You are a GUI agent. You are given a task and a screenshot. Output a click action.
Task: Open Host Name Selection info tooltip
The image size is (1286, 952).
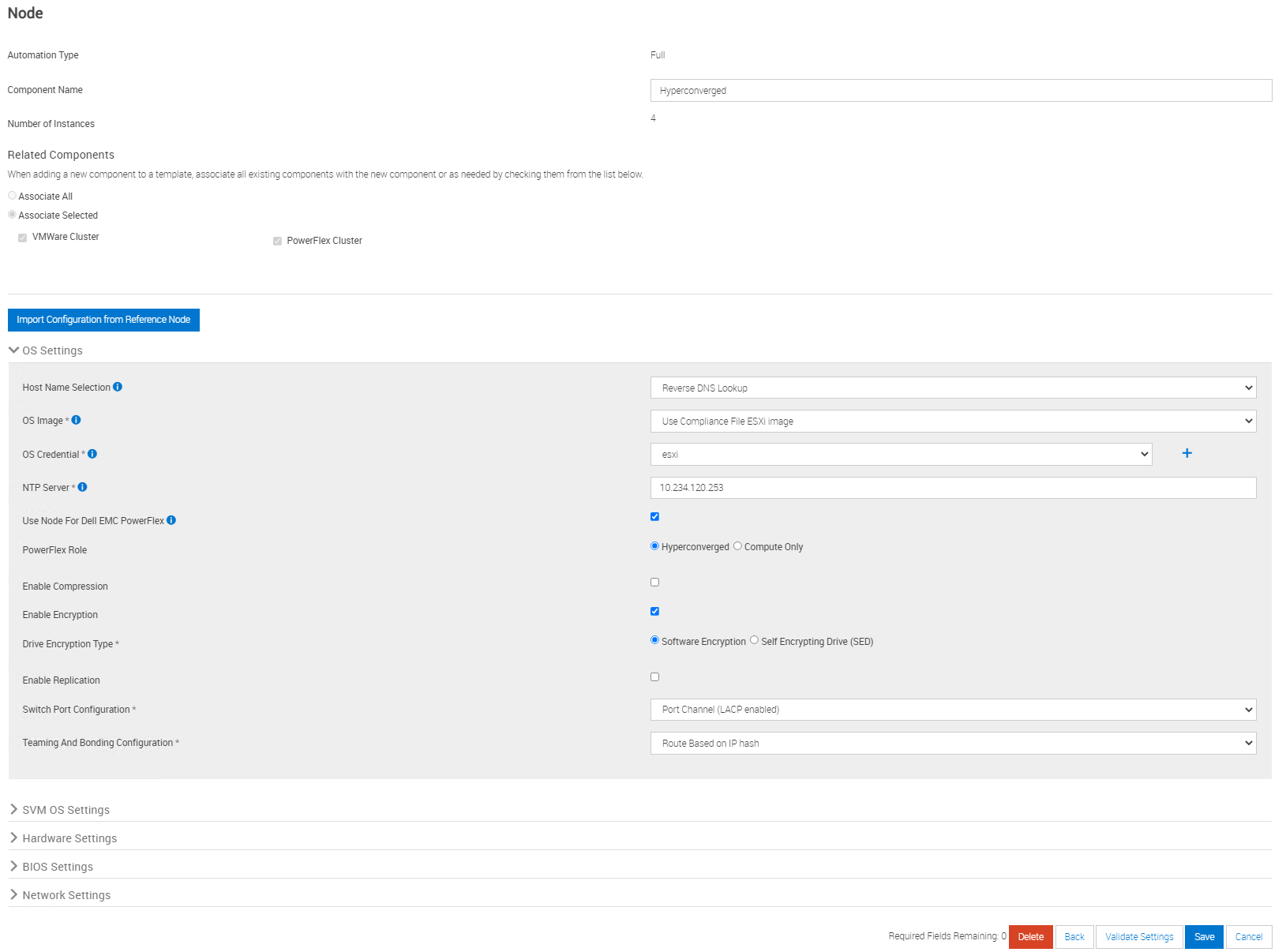[x=118, y=387]
